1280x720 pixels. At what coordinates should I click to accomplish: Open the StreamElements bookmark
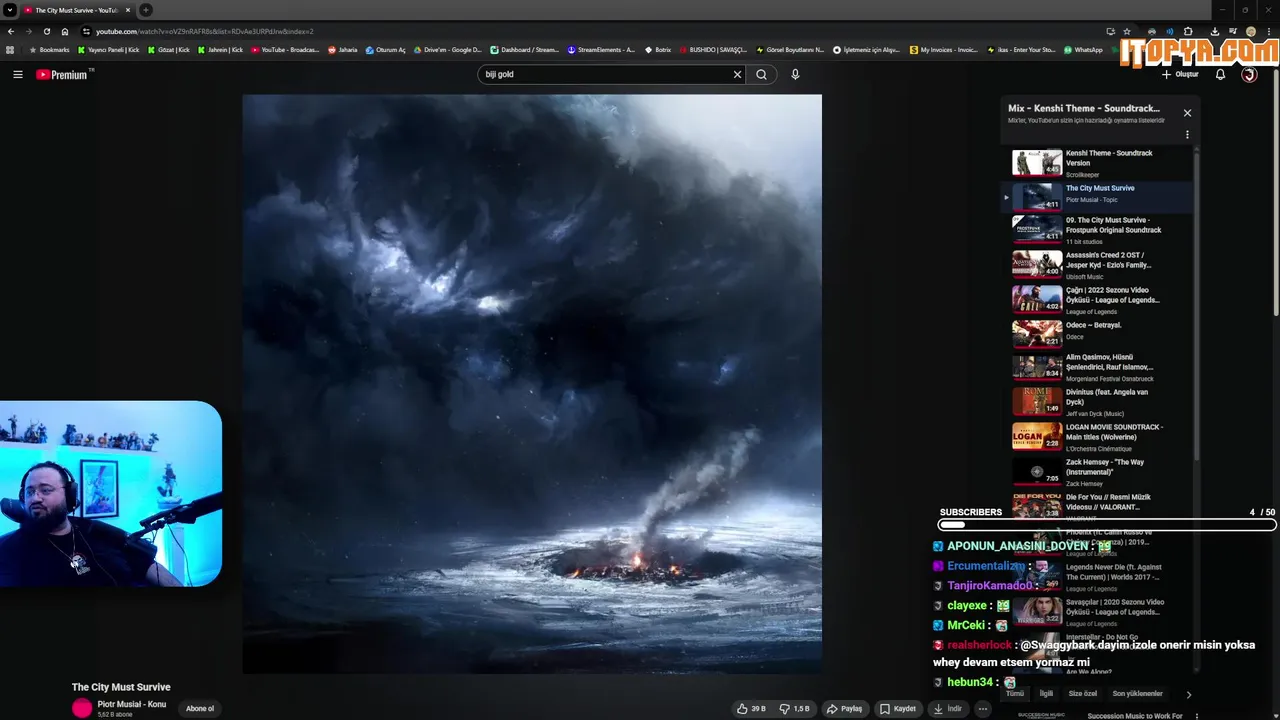[x=601, y=49]
